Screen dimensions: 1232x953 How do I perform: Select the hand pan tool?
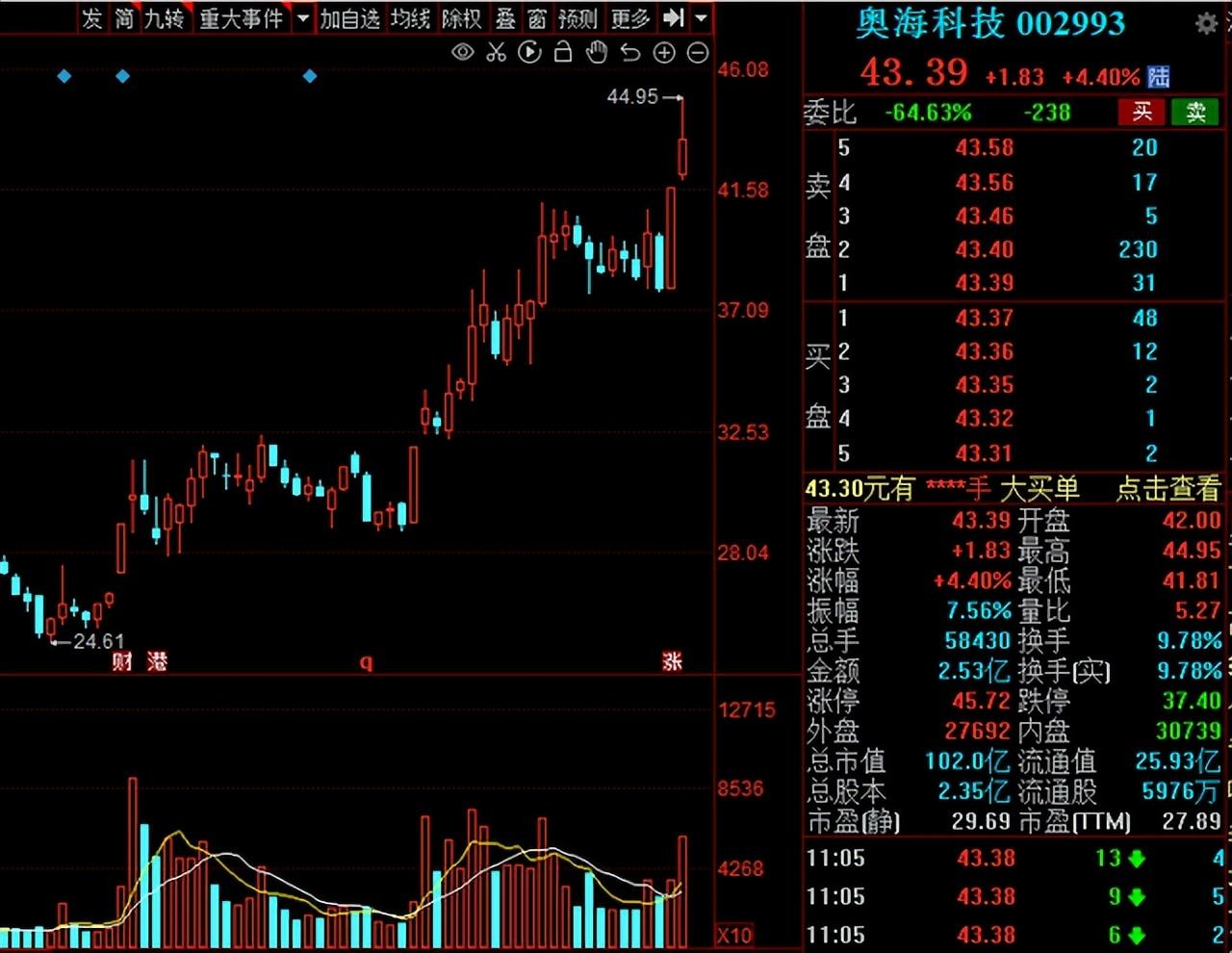597,52
